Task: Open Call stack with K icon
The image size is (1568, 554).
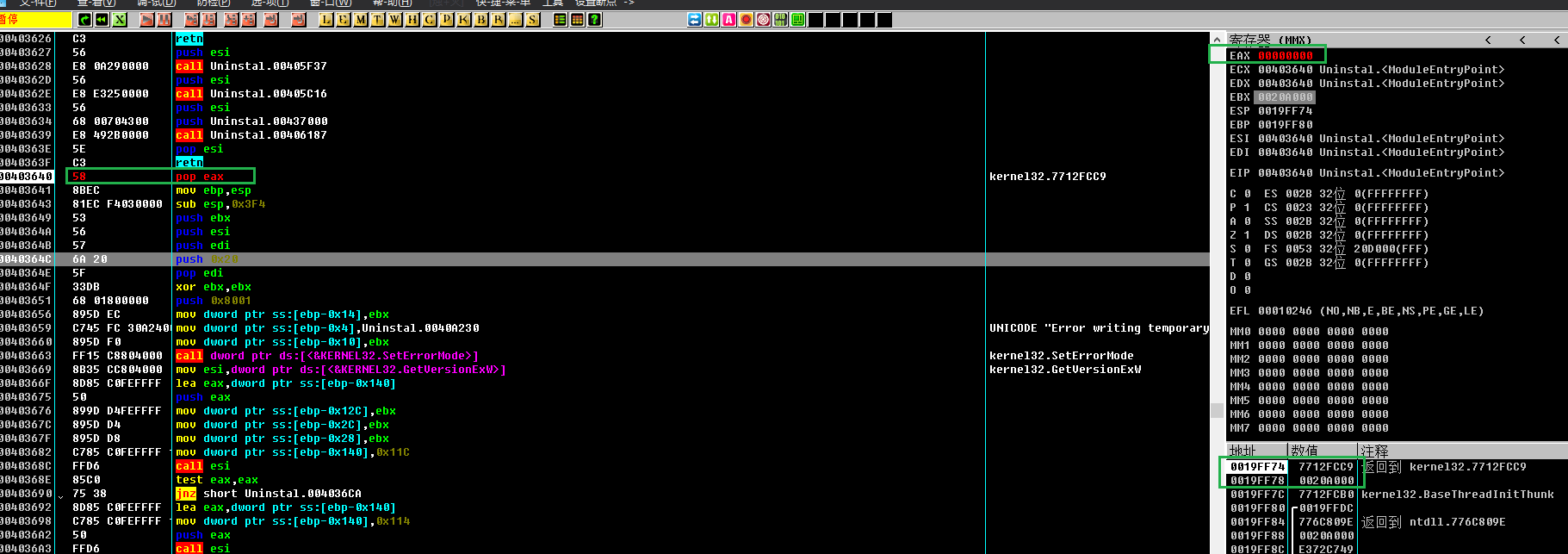Action: coord(463,20)
